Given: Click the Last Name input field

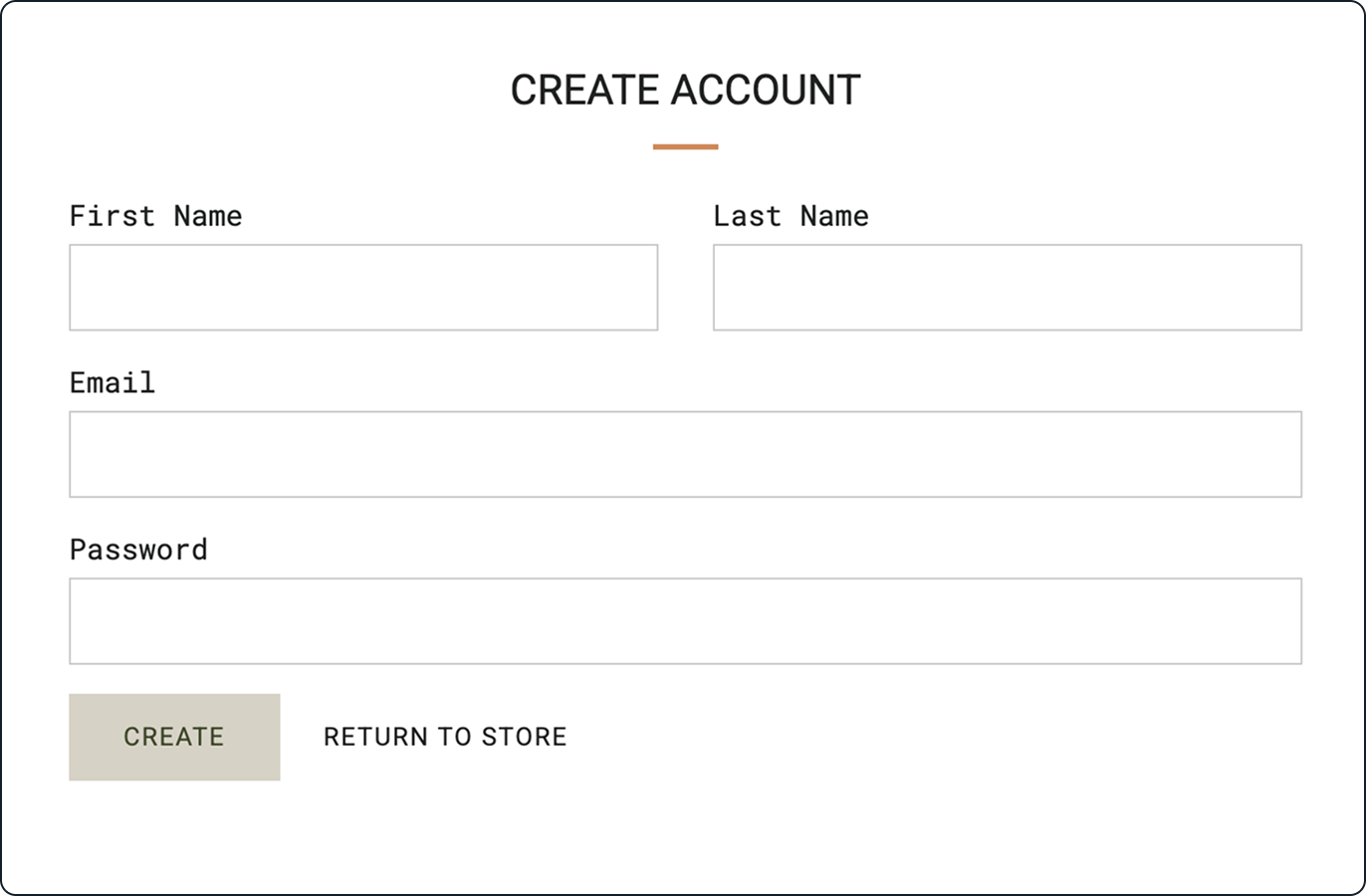Looking at the screenshot, I should point(1007,287).
